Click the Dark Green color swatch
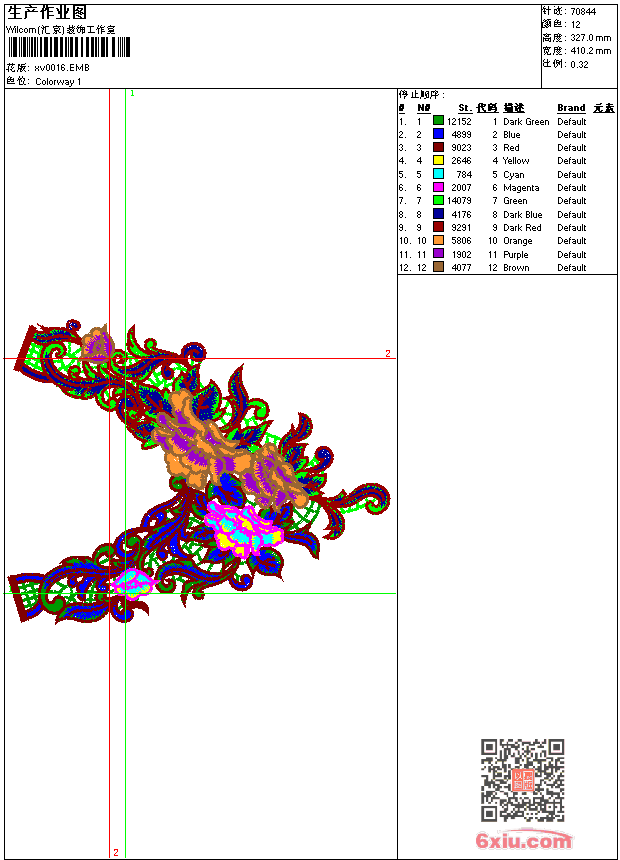 (438, 120)
